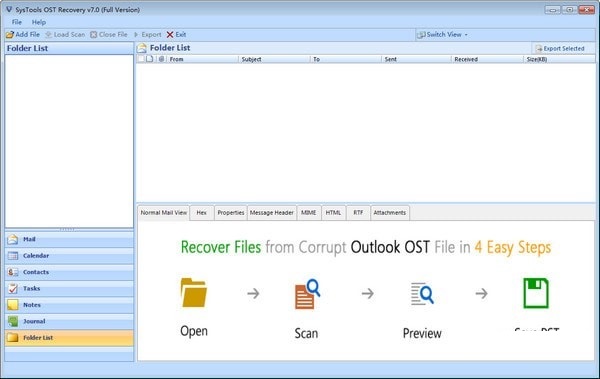Switch to the Normal Mail View tab
This screenshot has height=379, width=600.
[x=164, y=213]
